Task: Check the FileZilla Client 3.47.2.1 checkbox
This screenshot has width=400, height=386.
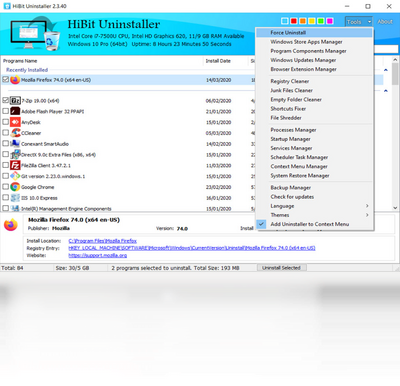Action: pyautogui.click(x=5, y=165)
